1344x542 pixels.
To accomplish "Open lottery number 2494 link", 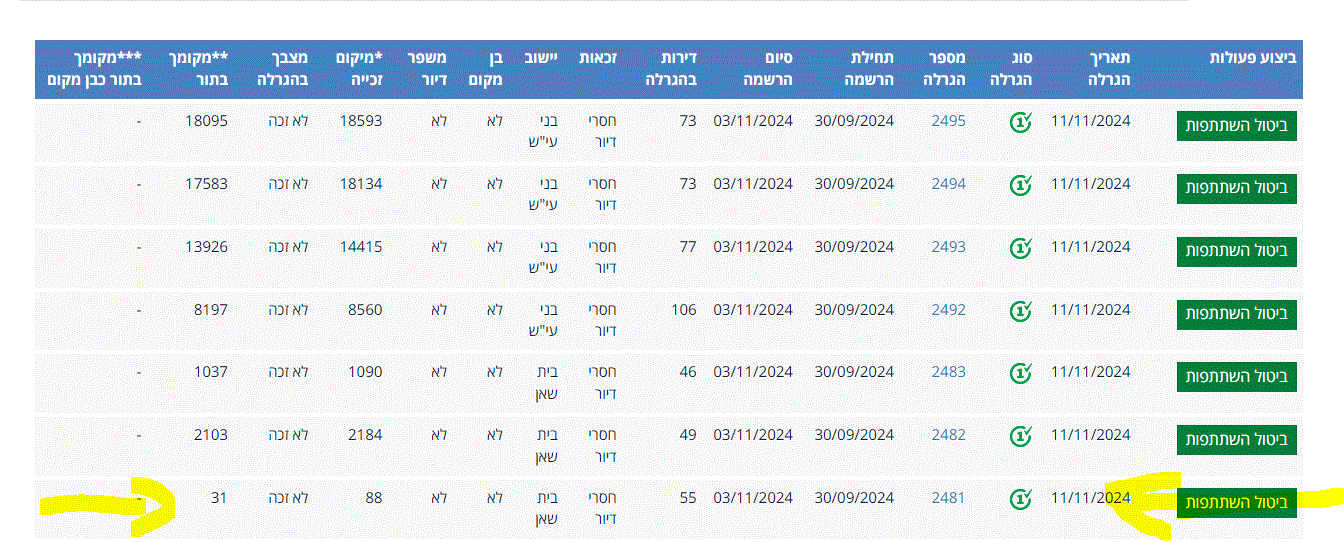I will [x=948, y=184].
